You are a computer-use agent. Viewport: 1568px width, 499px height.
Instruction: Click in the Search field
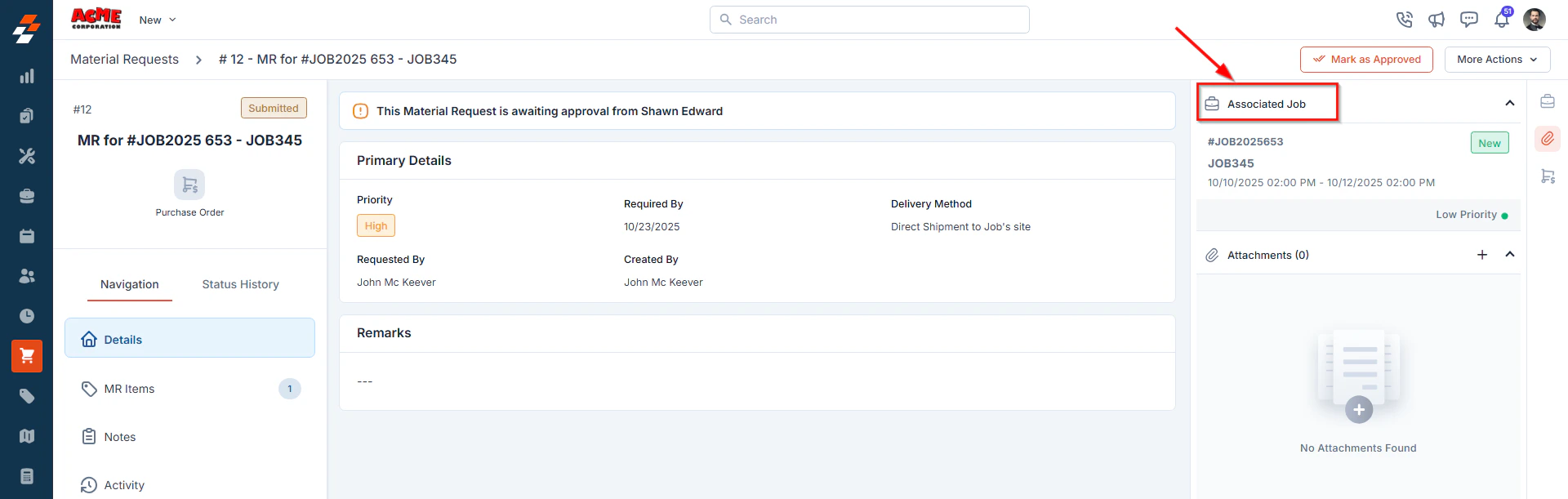pyautogui.click(x=869, y=20)
